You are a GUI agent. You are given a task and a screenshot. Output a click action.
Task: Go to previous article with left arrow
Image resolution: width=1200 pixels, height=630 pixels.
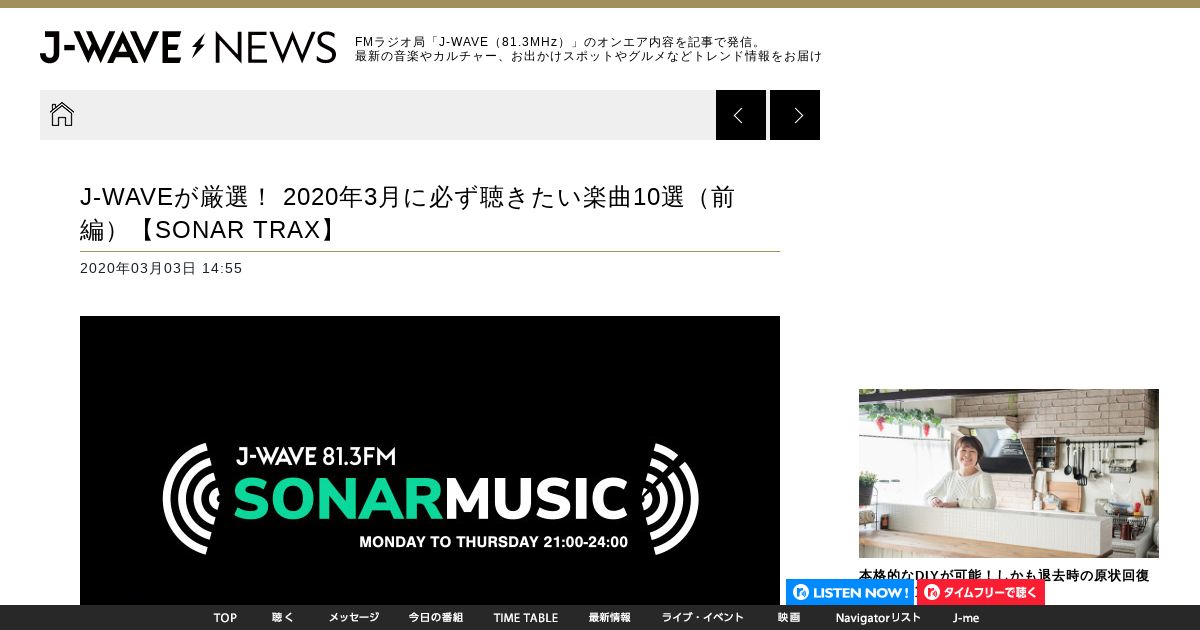[x=741, y=115]
